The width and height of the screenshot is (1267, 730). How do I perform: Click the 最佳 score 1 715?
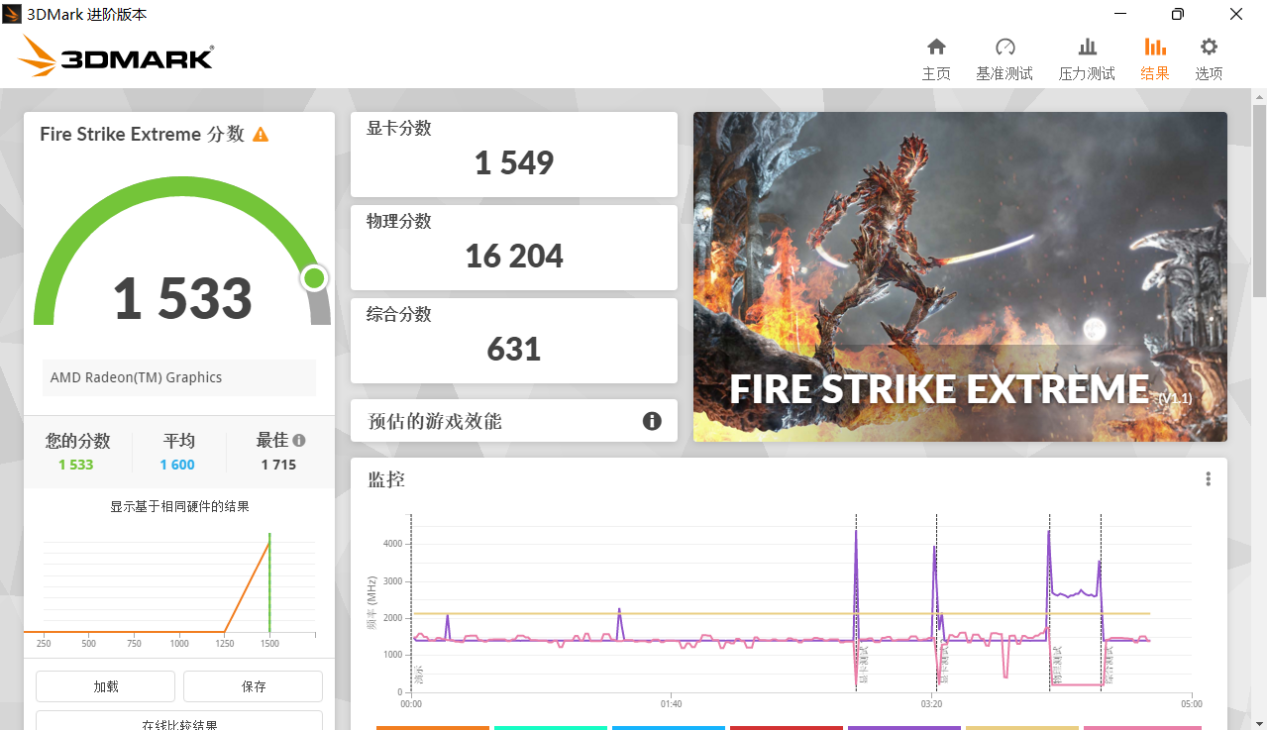coord(278,465)
